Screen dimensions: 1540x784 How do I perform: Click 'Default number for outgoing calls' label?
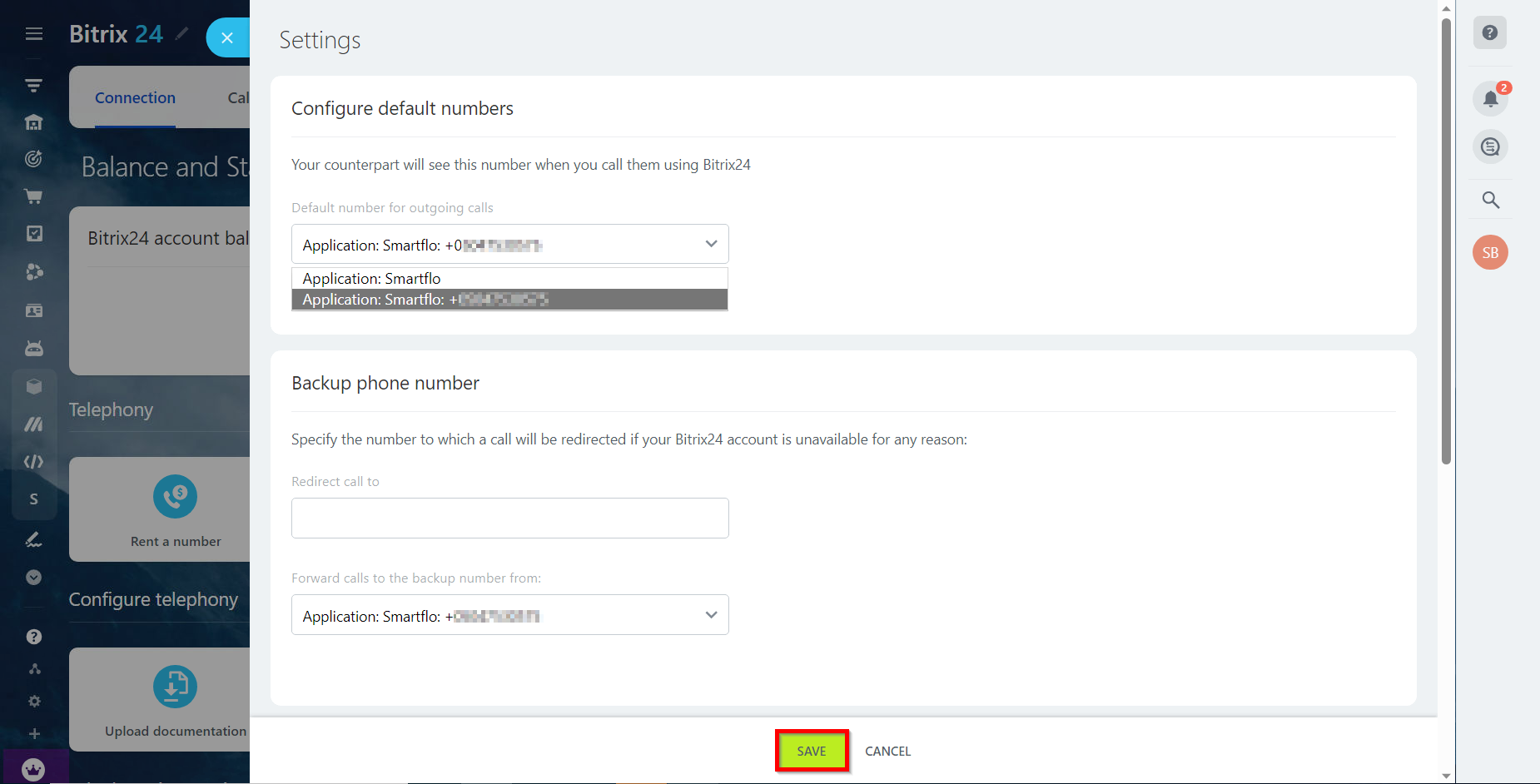pyautogui.click(x=392, y=208)
